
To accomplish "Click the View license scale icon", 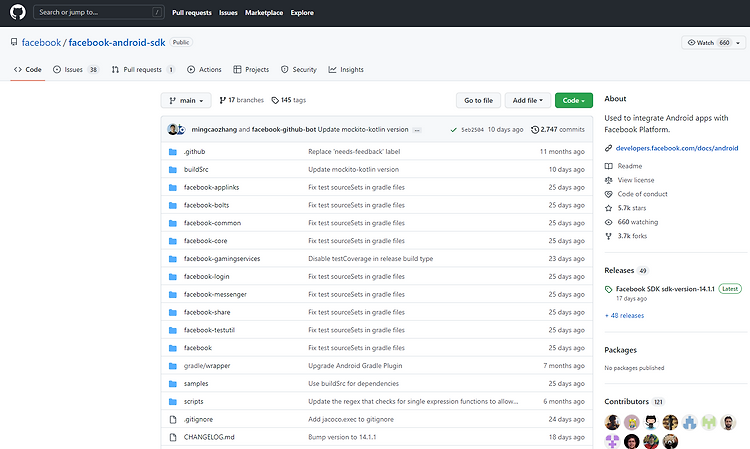I will tap(608, 180).
